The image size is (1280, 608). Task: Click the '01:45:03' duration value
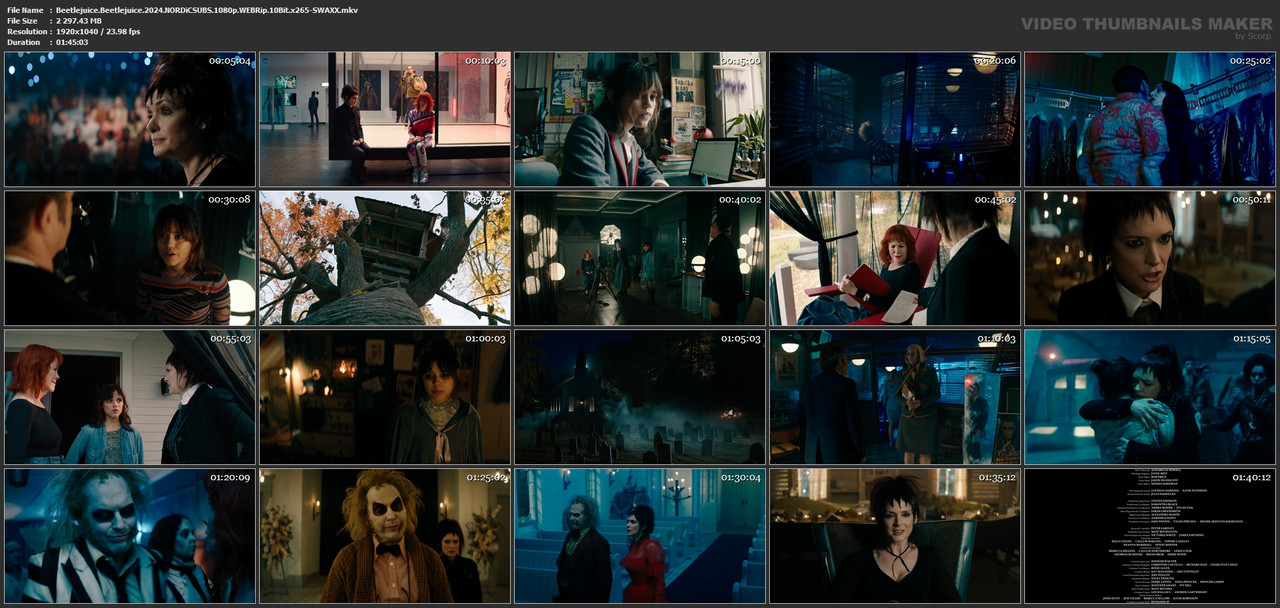pyautogui.click(x=72, y=43)
